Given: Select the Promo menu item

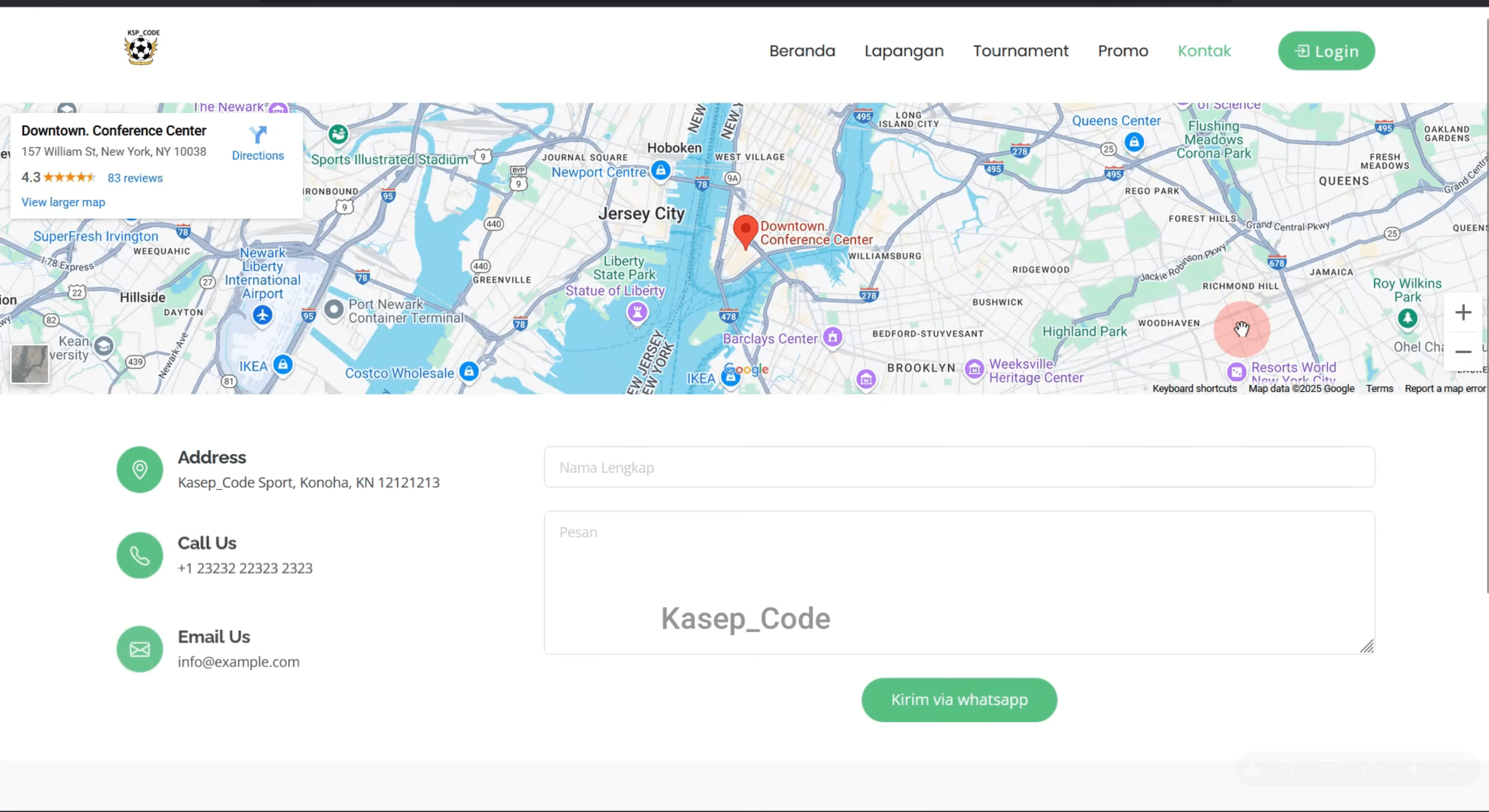Looking at the screenshot, I should click(x=1123, y=51).
